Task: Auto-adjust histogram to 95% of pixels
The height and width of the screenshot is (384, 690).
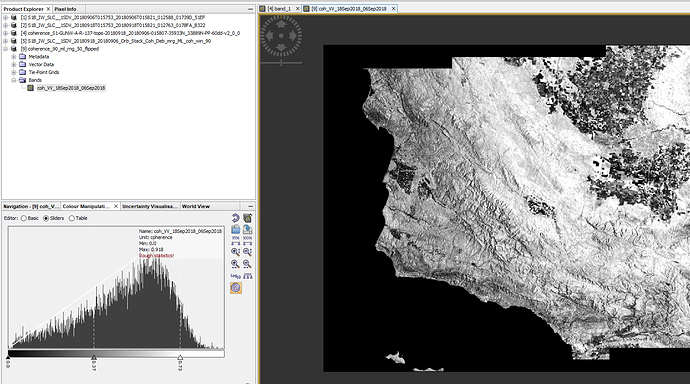Action: 235,241
